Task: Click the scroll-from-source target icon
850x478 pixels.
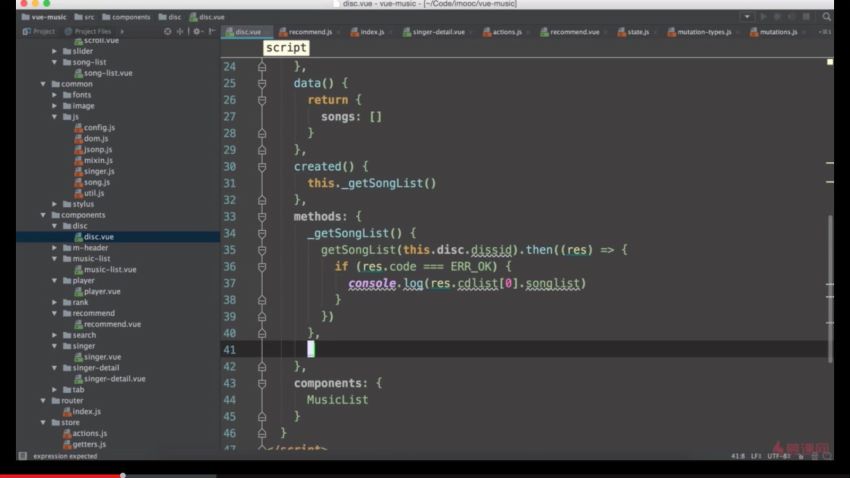Action: coord(168,32)
